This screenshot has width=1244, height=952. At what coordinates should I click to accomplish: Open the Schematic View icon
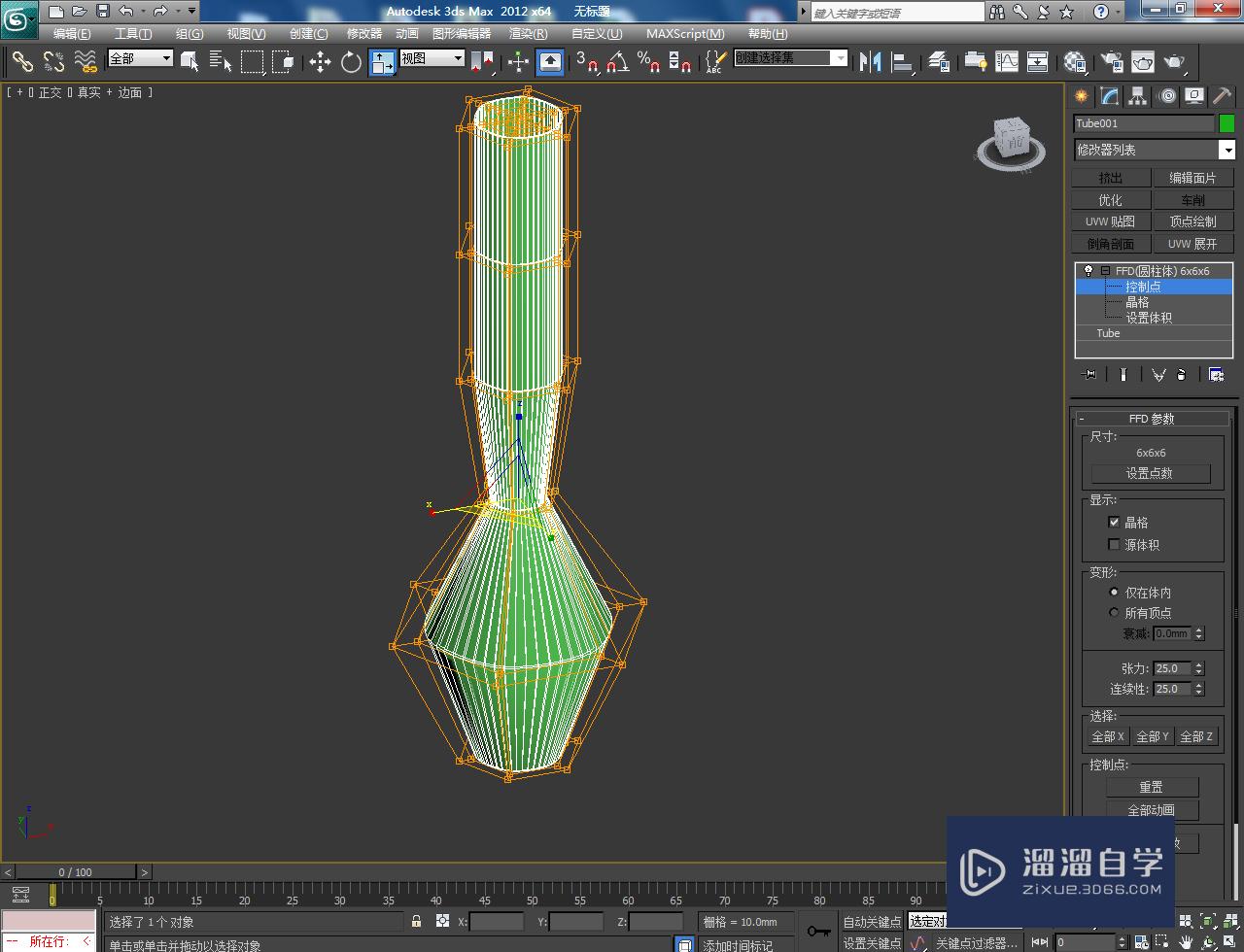(x=1037, y=62)
